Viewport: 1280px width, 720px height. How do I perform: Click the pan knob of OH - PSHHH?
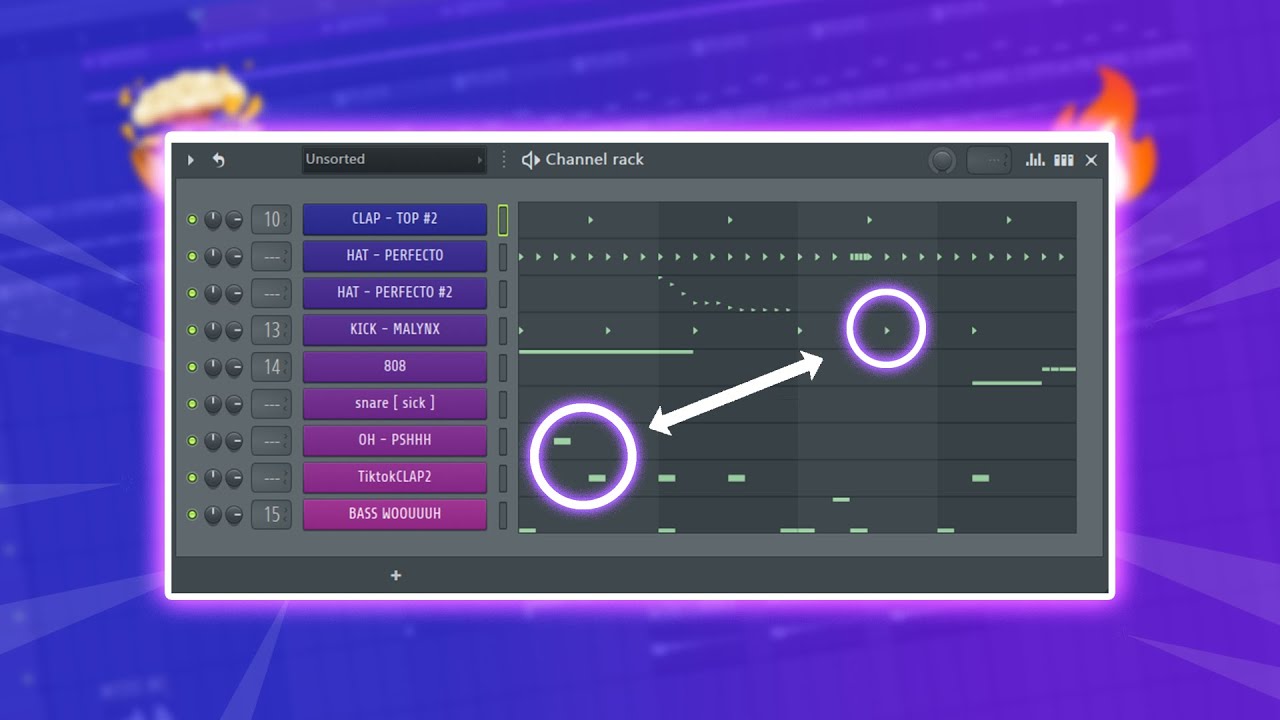click(x=213, y=441)
